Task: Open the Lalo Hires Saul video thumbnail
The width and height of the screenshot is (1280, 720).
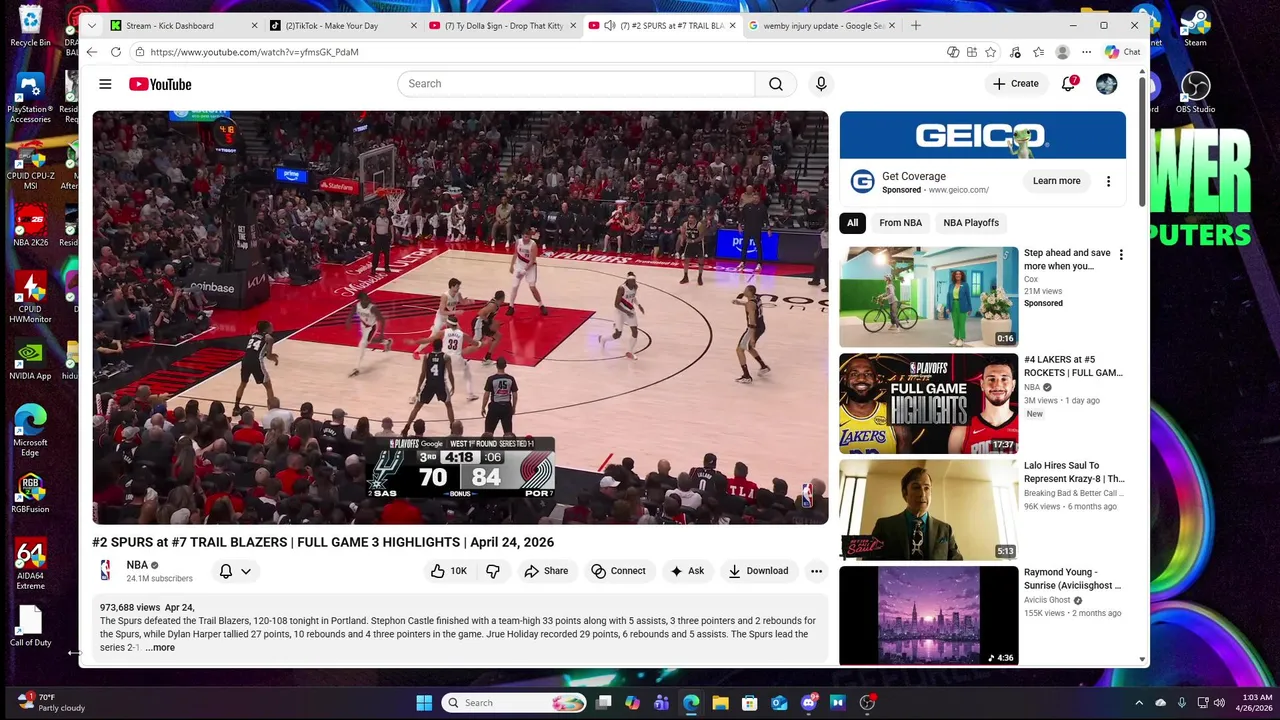Action: click(929, 510)
